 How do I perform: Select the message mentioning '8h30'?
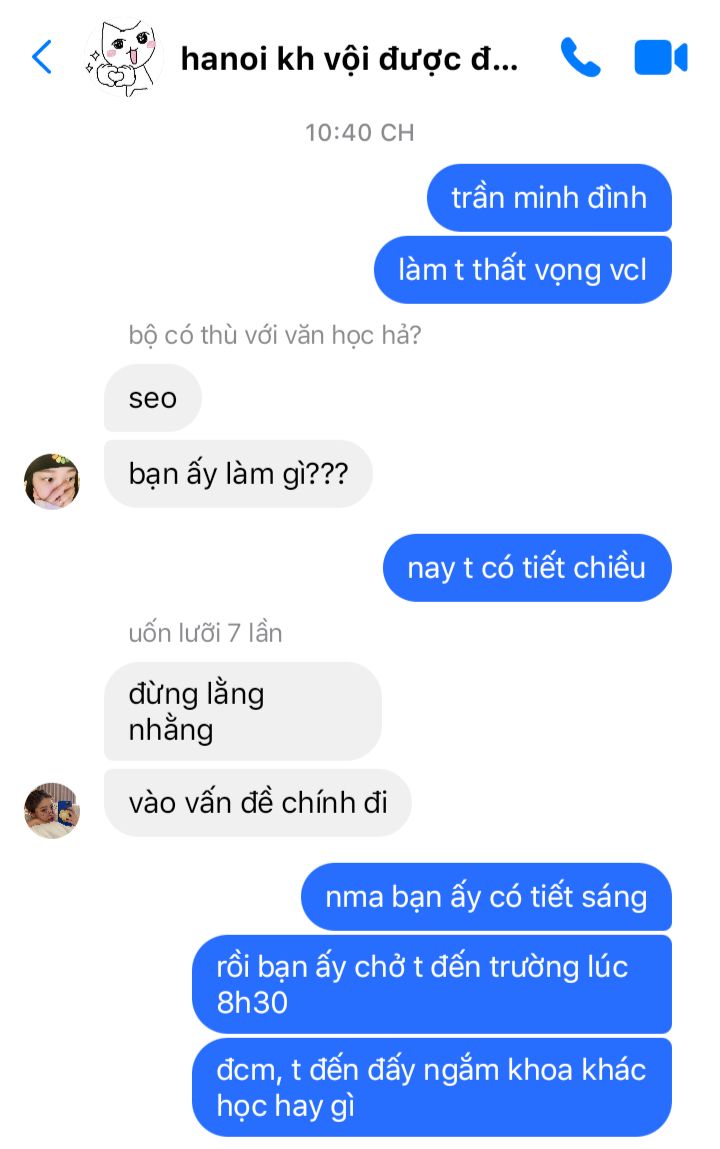432,984
